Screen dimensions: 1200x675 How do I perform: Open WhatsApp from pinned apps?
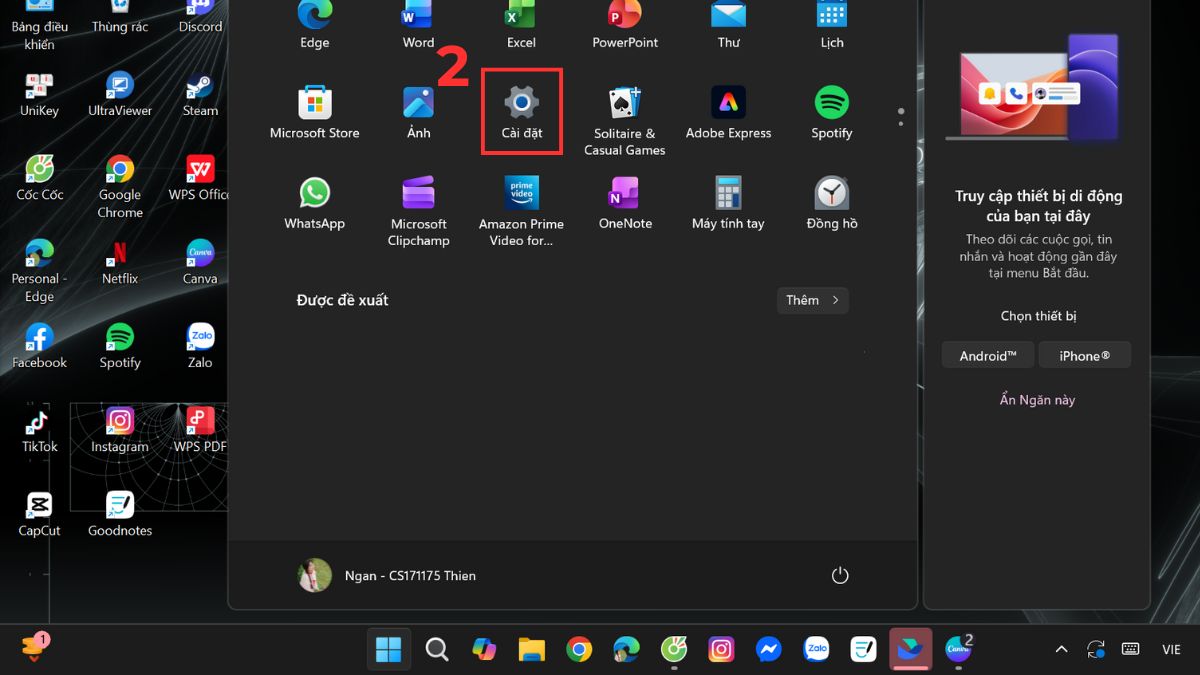pos(314,203)
